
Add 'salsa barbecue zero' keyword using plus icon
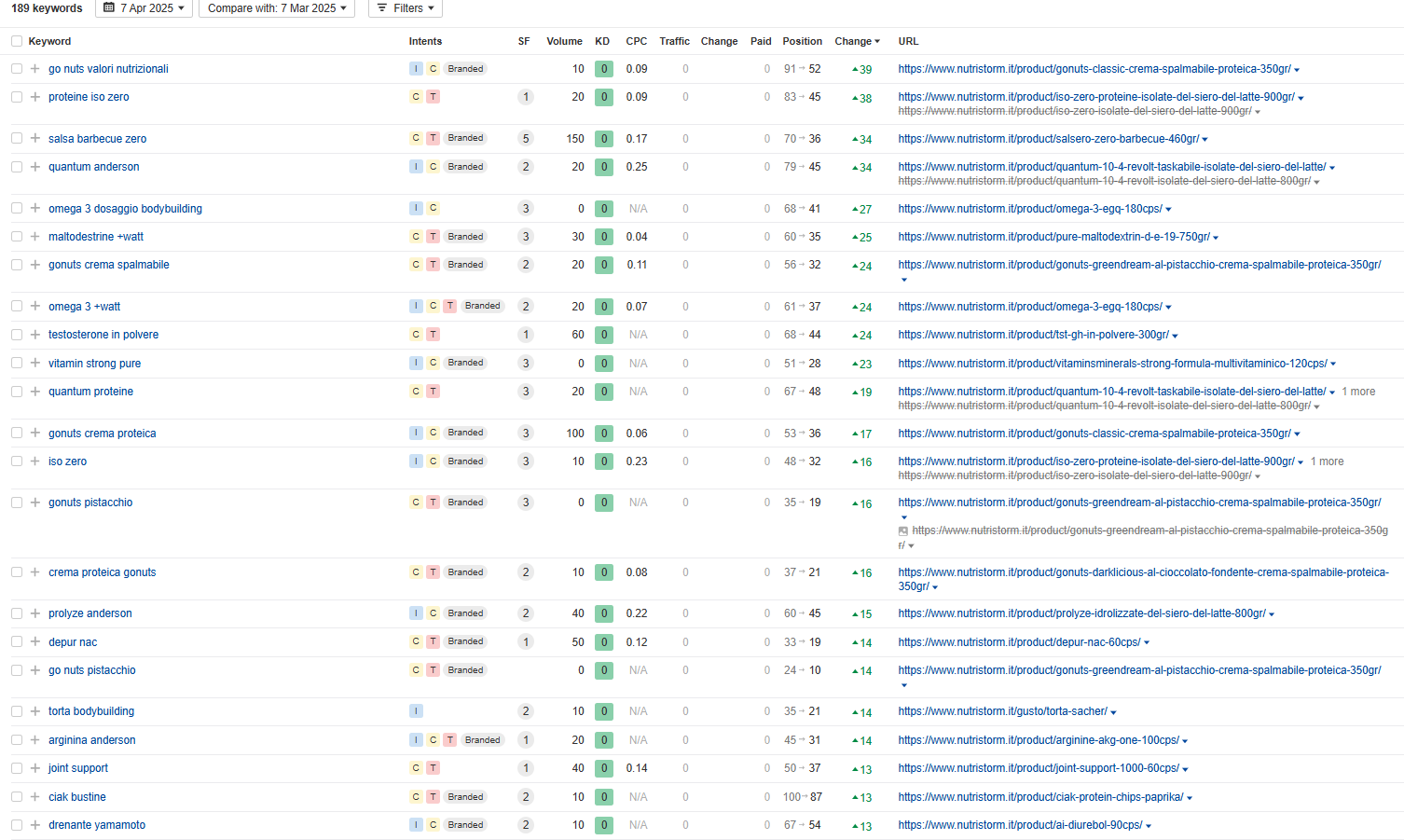point(34,138)
